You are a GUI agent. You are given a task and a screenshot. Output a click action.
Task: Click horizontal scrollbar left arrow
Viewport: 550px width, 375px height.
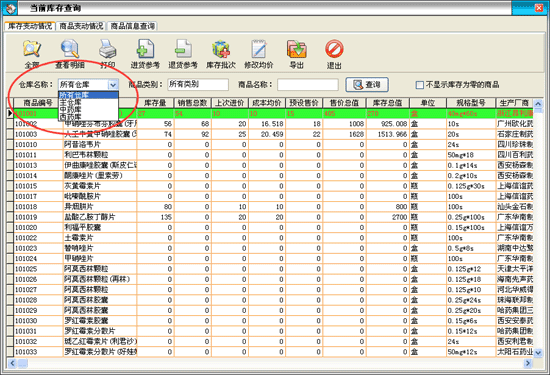click(x=12, y=363)
